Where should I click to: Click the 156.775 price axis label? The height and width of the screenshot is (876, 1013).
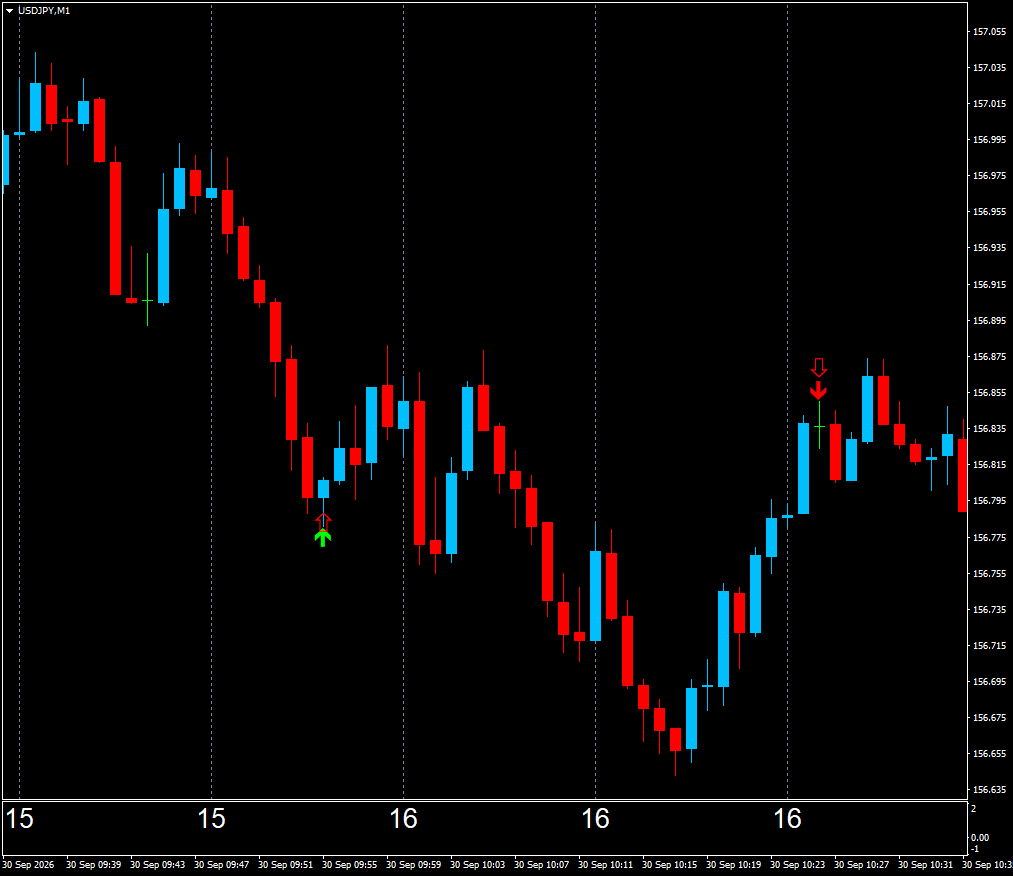tap(989, 537)
